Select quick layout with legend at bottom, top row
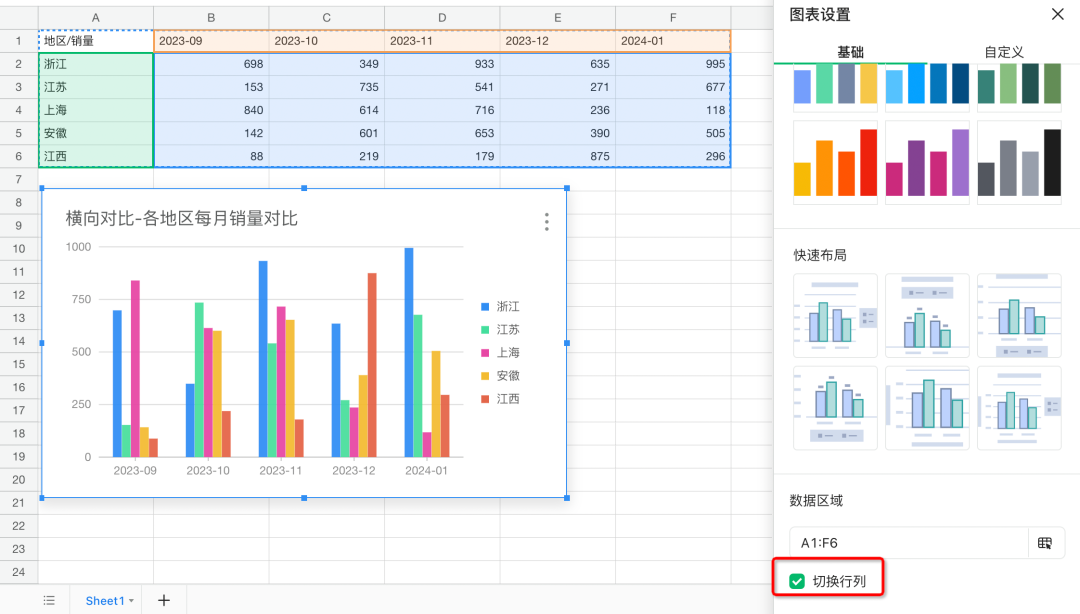 pyautogui.click(x=1019, y=316)
